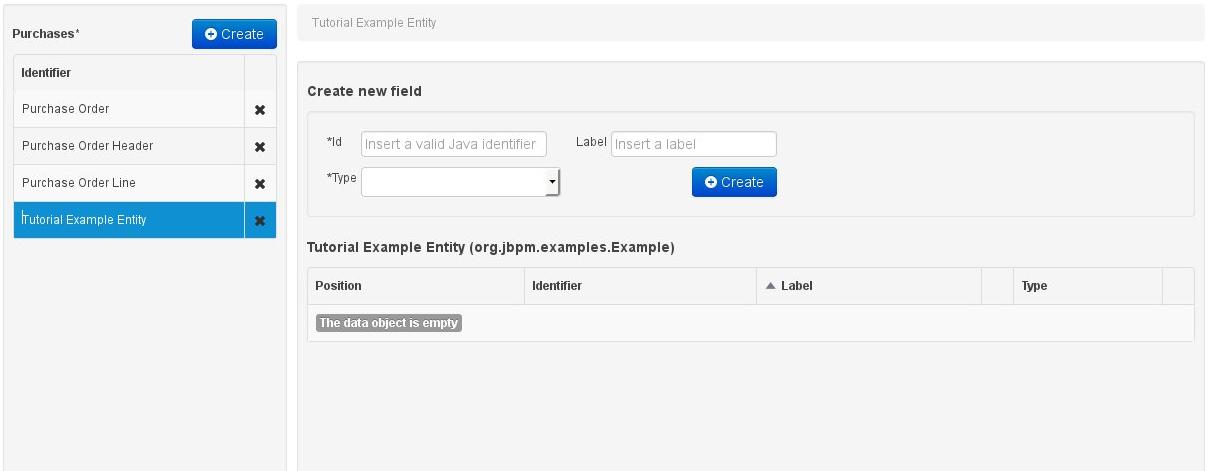Select Purchase Order Header row

(x=88, y=146)
